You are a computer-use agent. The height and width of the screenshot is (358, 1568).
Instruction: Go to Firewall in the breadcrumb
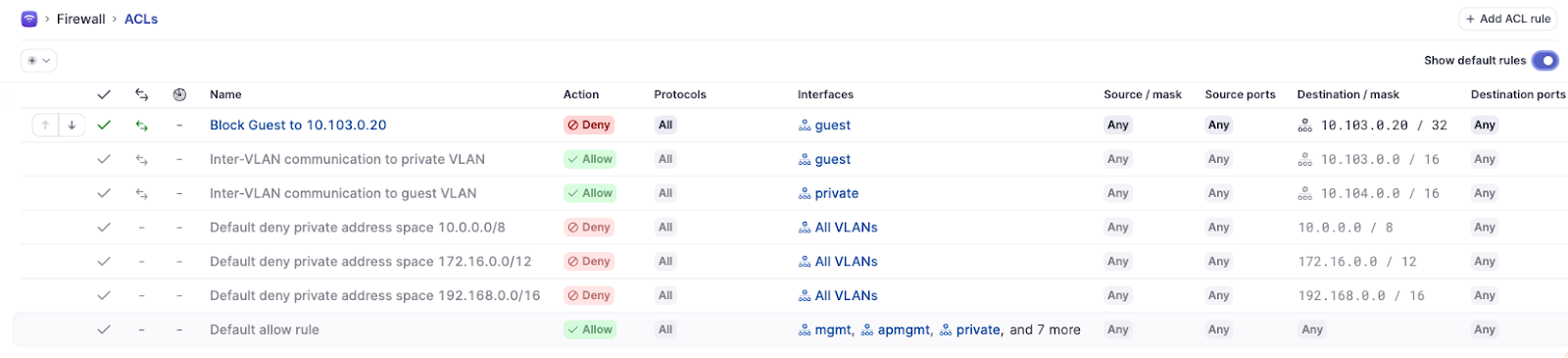[x=80, y=19]
